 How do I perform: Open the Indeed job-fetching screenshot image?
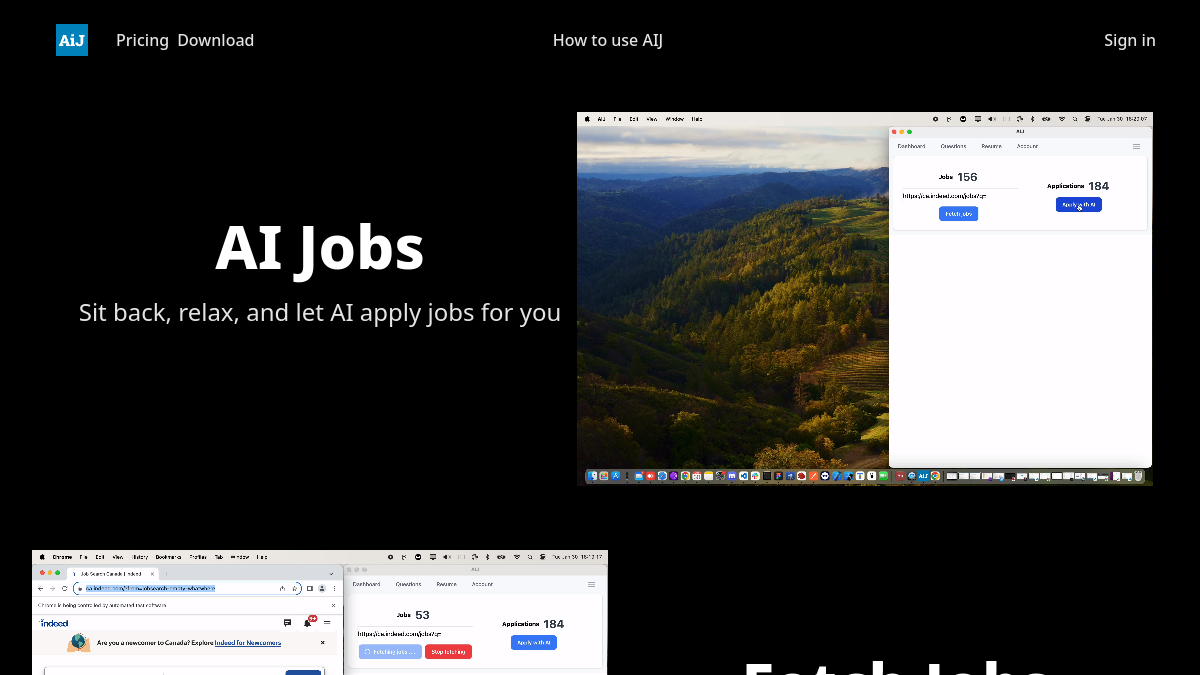click(320, 612)
